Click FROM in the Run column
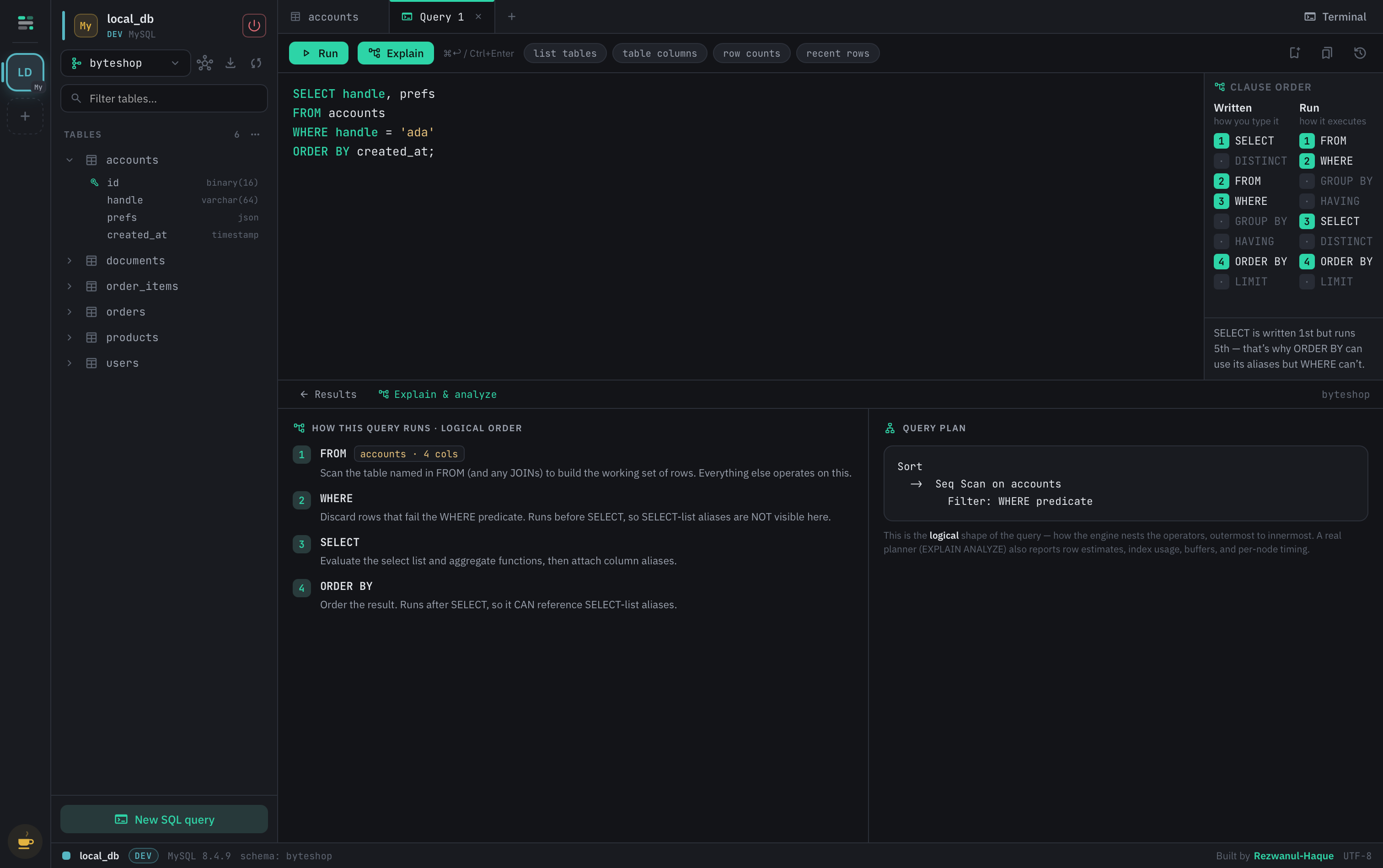 [x=1323, y=141]
